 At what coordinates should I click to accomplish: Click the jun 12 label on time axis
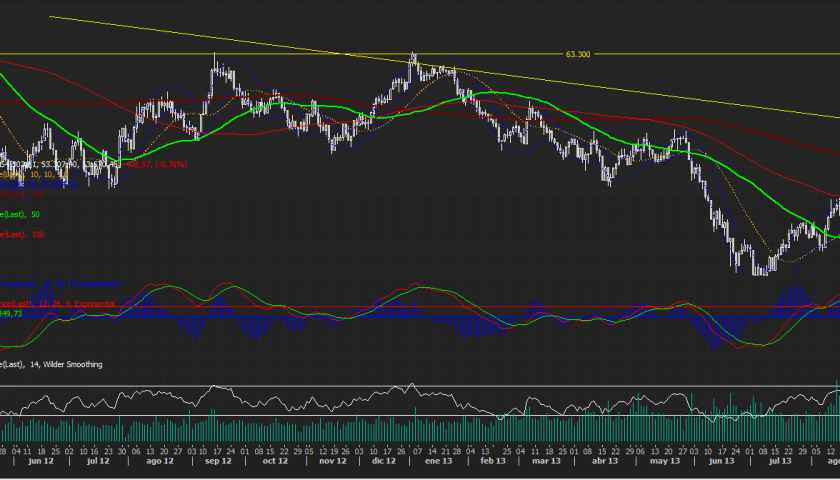click(x=41, y=464)
